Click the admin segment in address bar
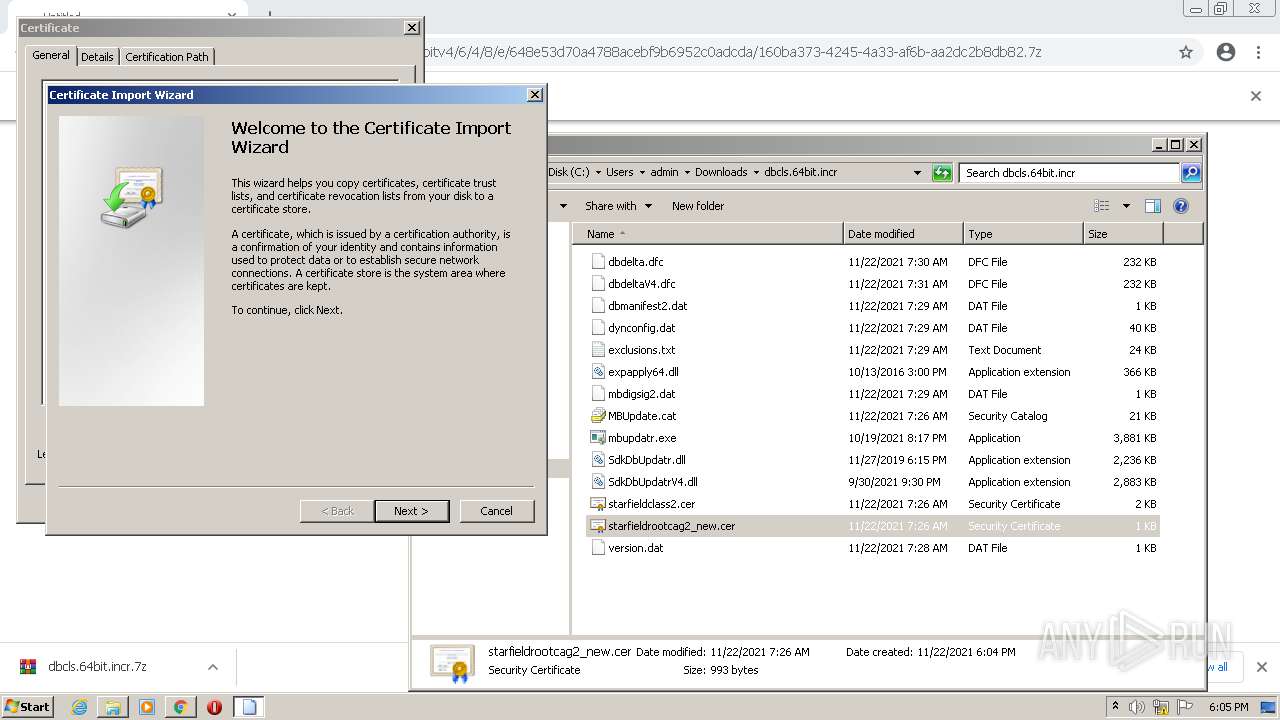Image resolution: width=1280 pixels, height=720 pixels. pos(664,173)
